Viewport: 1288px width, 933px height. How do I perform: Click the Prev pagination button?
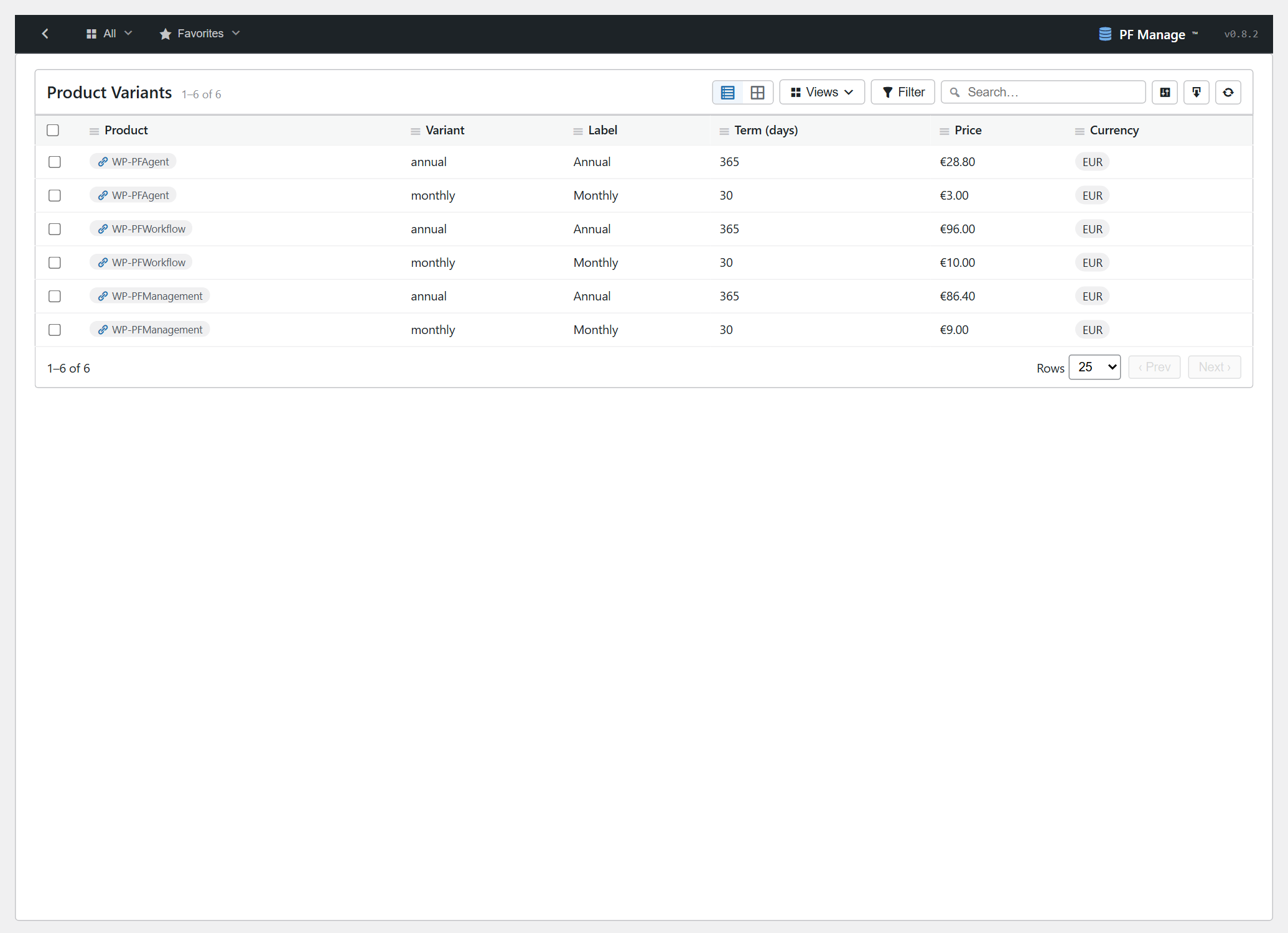tap(1154, 367)
